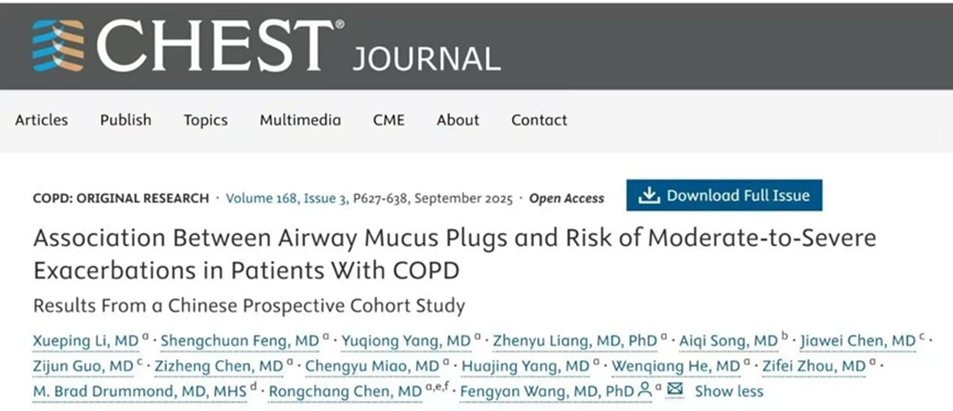The width and height of the screenshot is (953, 411).
Task: Click the email envelope icon
Action: pos(675,390)
